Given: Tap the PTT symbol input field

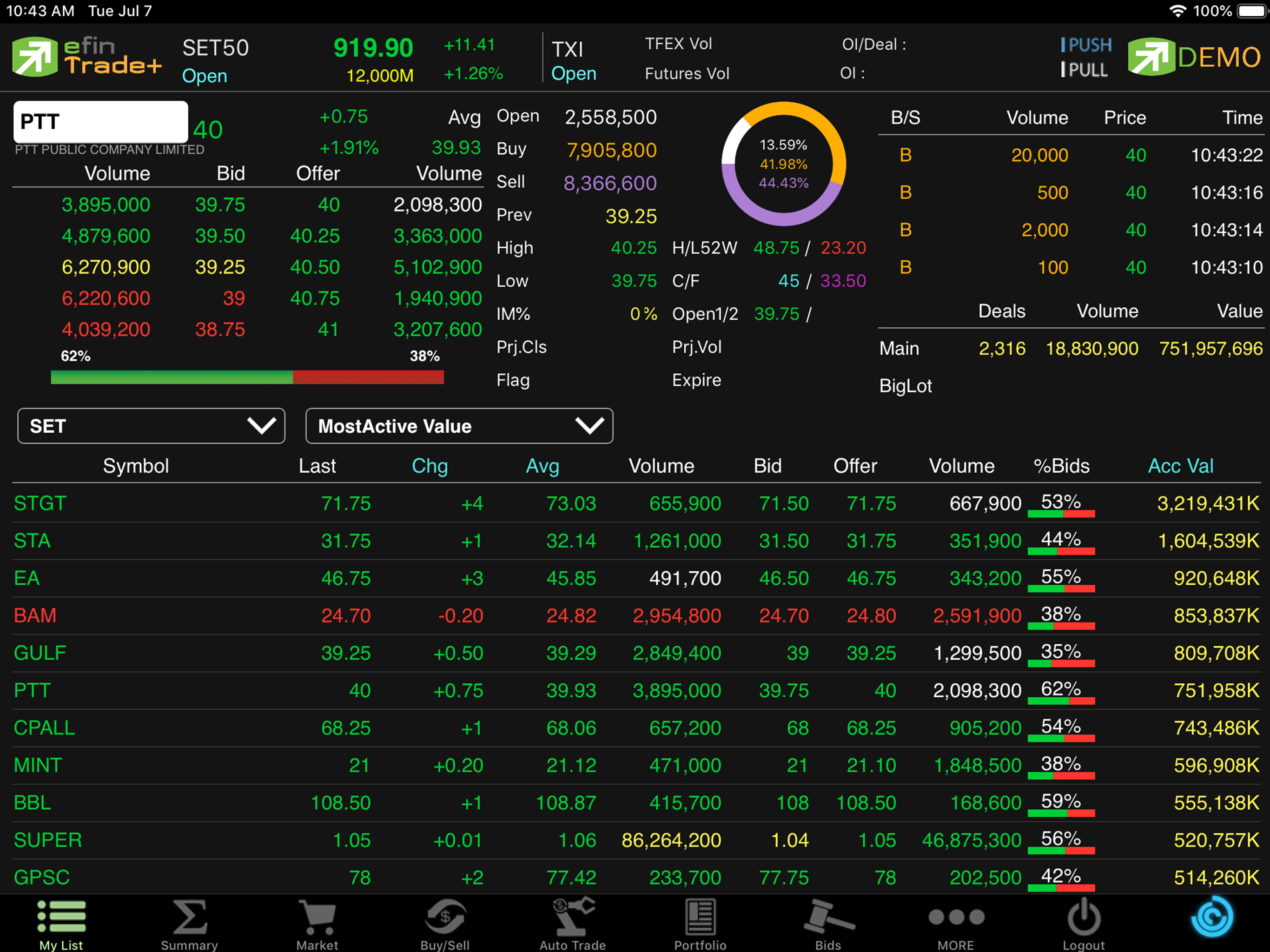Looking at the screenshot, I should [x=100, y=122].
